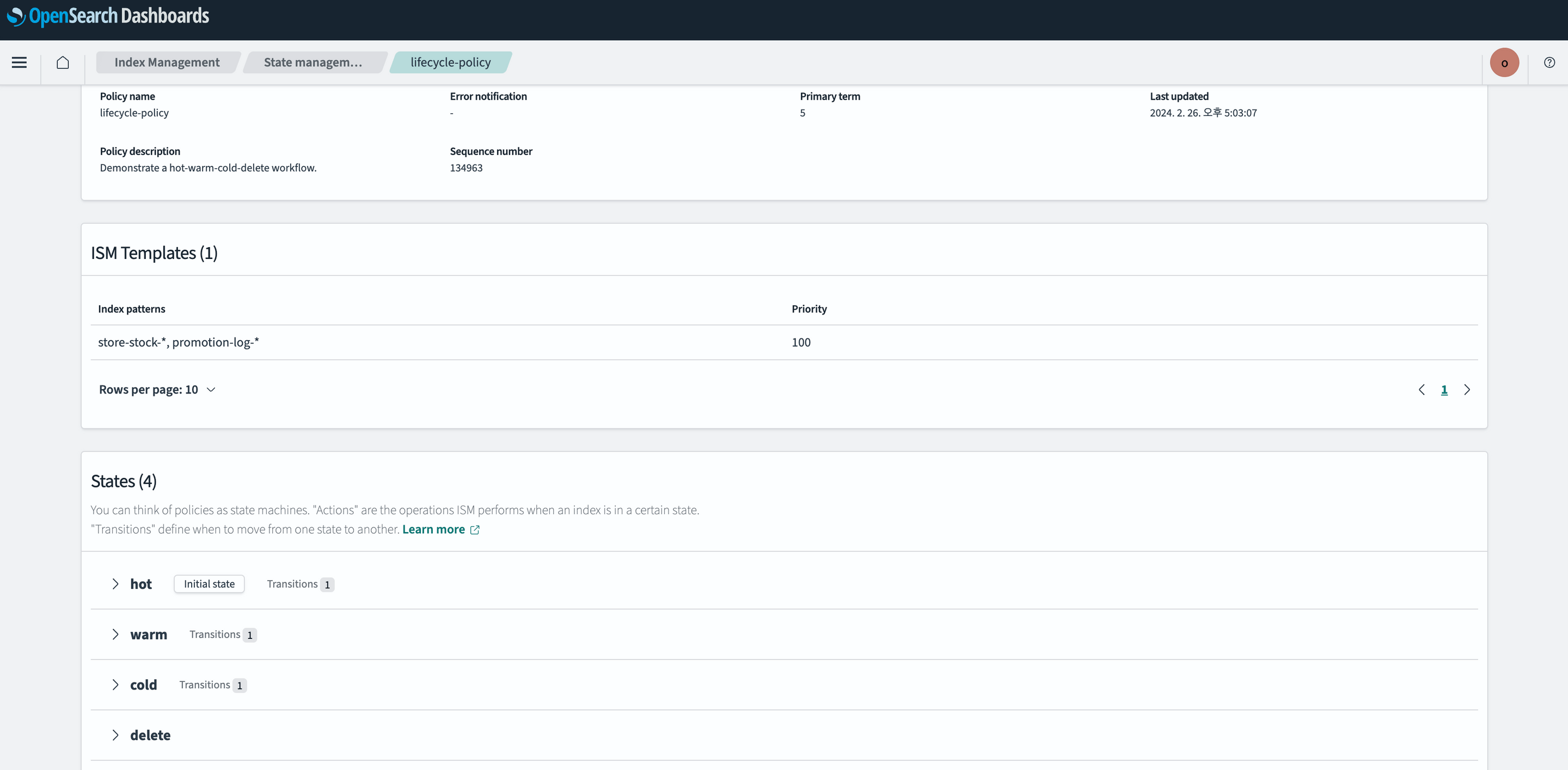The width and height of the screenshot is (1568, 770).
Task: Expand the cold state details
Action: (115, 684)
